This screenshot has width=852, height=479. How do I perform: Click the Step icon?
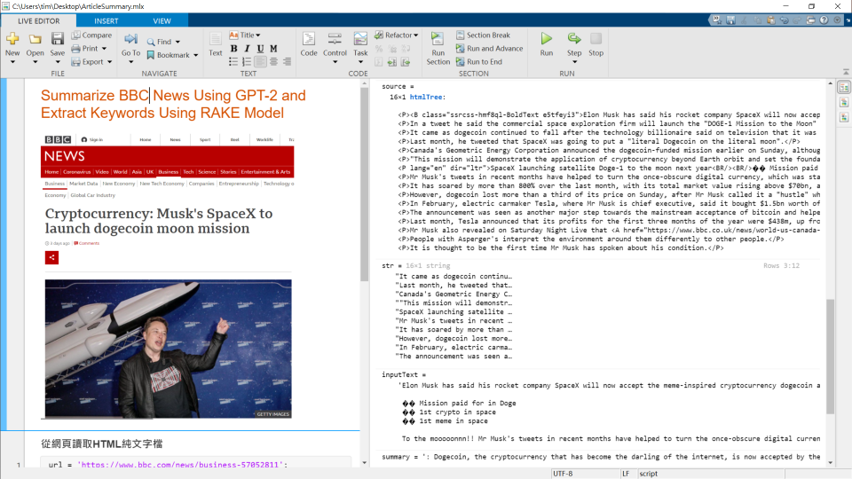pyautogui.click(x=574, y=39)
